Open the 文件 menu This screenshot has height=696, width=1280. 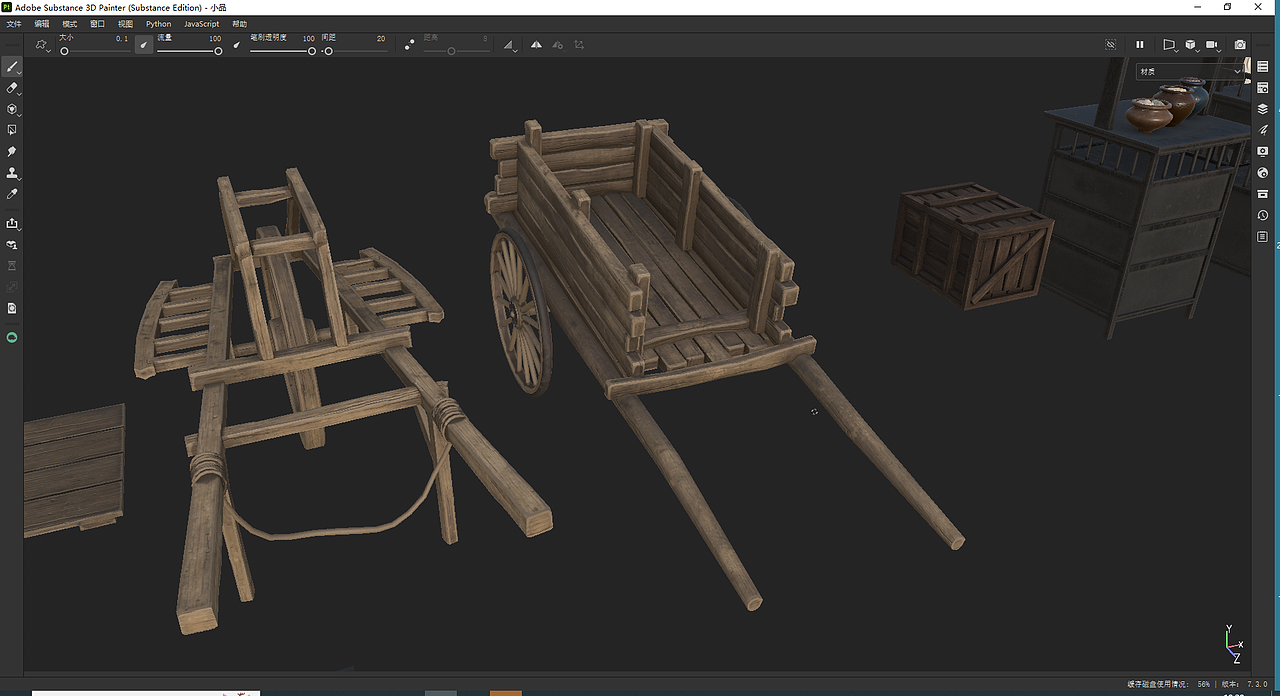pyautogui.click(x=14, y=23)
